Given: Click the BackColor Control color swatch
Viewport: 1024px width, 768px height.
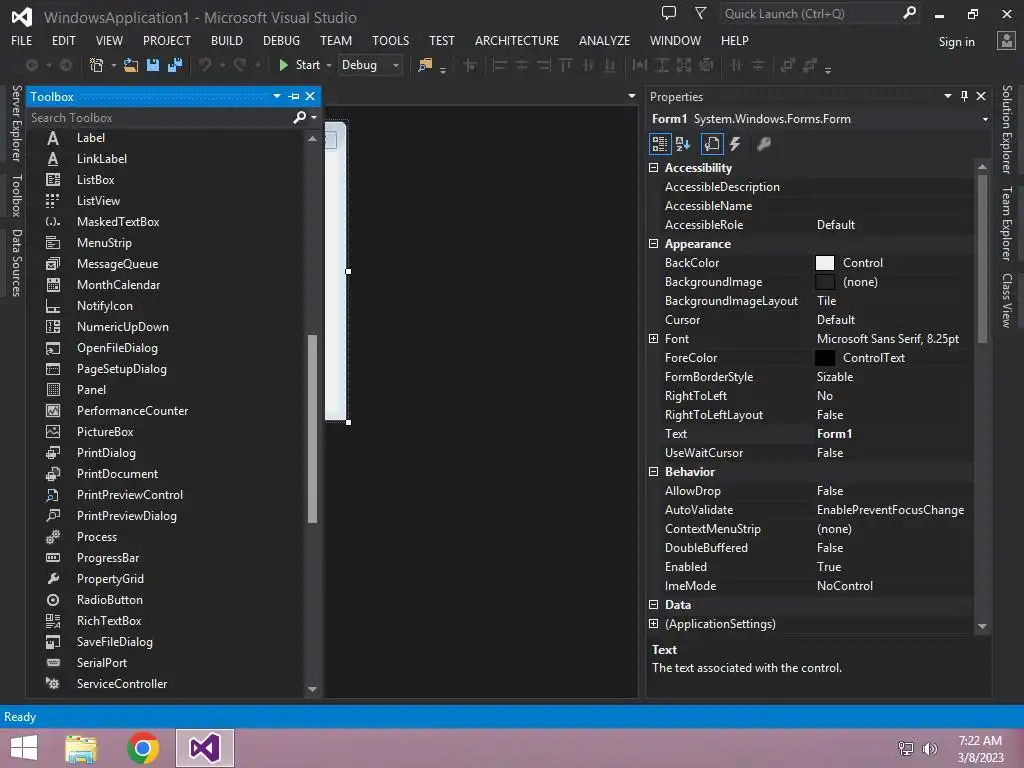Looking at the screenshot, I should [825, 263].
